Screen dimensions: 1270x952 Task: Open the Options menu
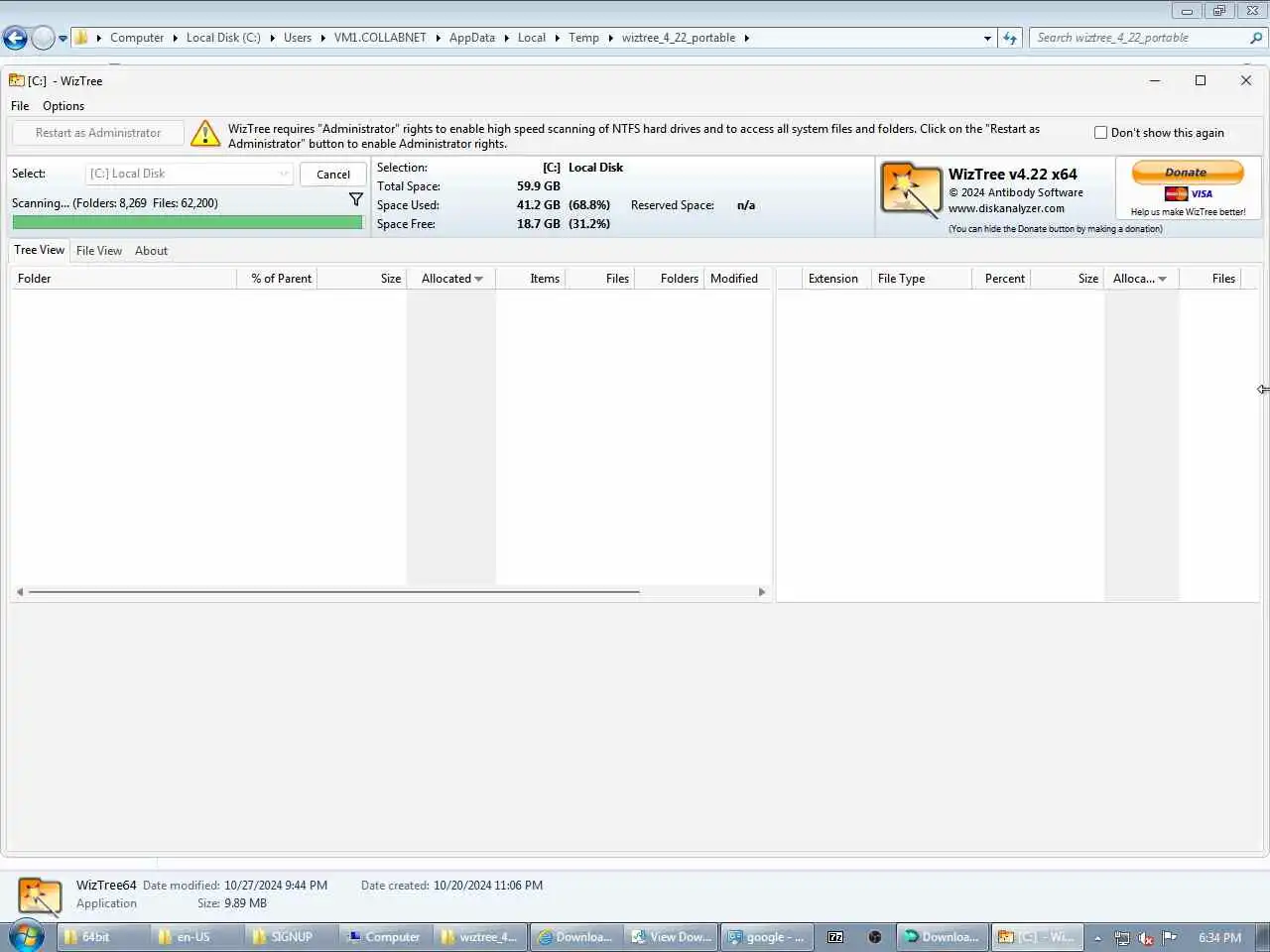(x=63, y=106)
